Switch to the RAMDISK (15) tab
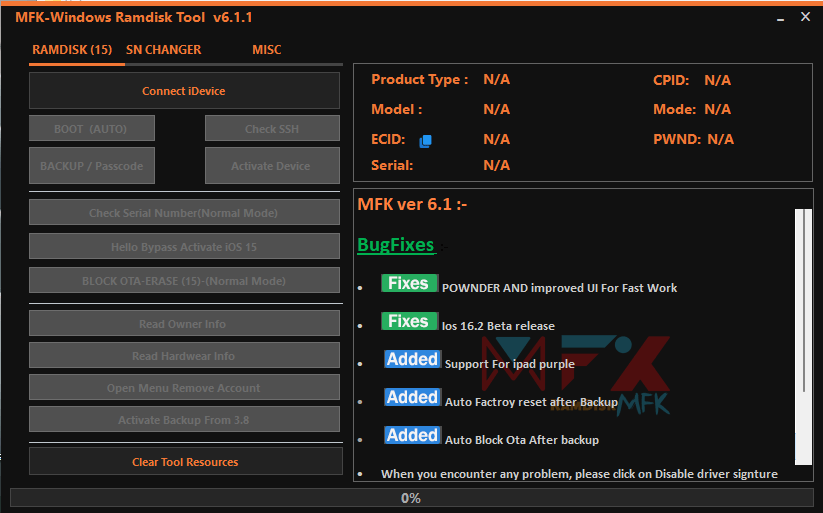This screenshot has width=823, height=513. pos(72,50)
